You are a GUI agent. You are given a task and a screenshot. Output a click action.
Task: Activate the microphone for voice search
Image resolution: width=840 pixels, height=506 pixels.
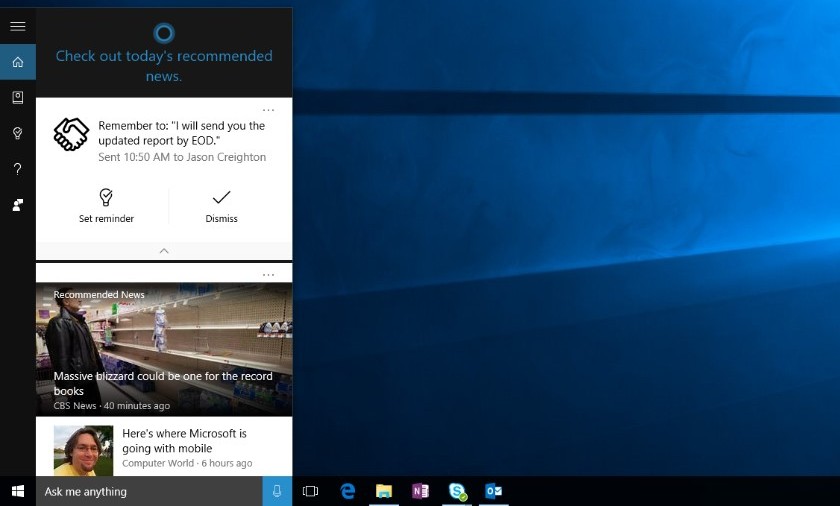(x=277, y=491)
